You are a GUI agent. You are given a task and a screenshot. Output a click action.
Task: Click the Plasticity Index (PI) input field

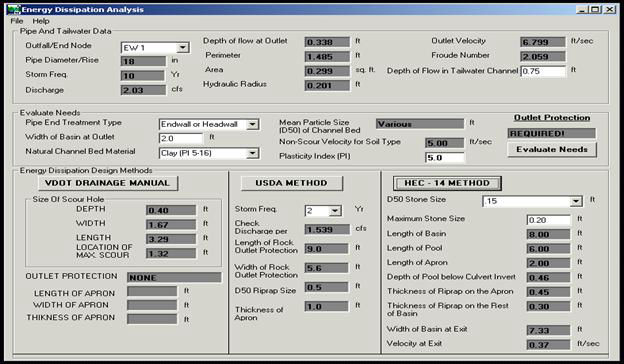click(x=445, y=158)
